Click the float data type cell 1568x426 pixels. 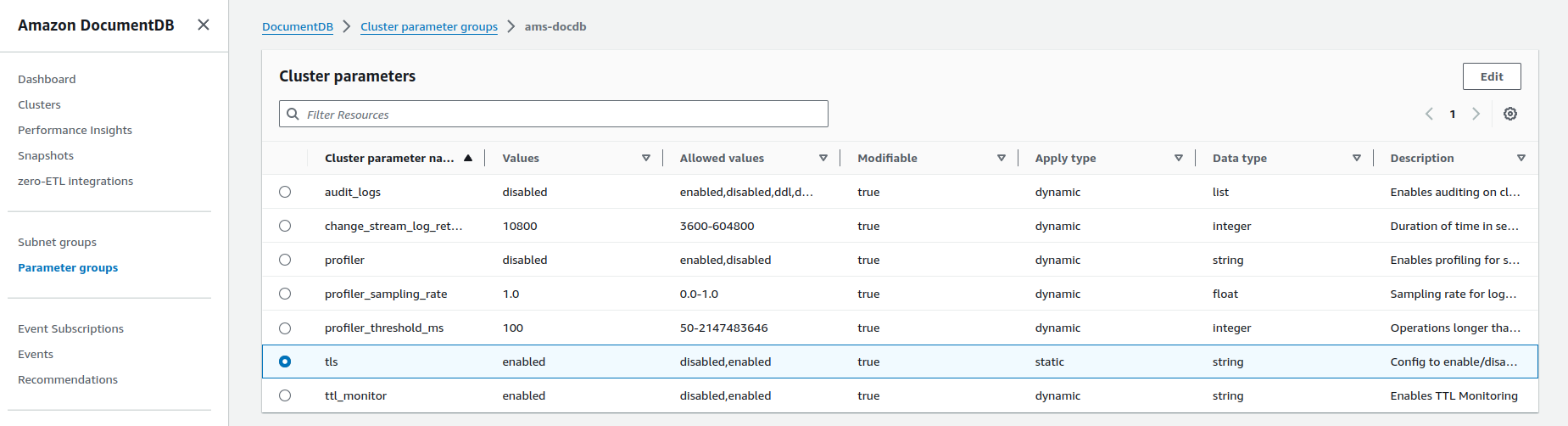tap(1225, 294)
